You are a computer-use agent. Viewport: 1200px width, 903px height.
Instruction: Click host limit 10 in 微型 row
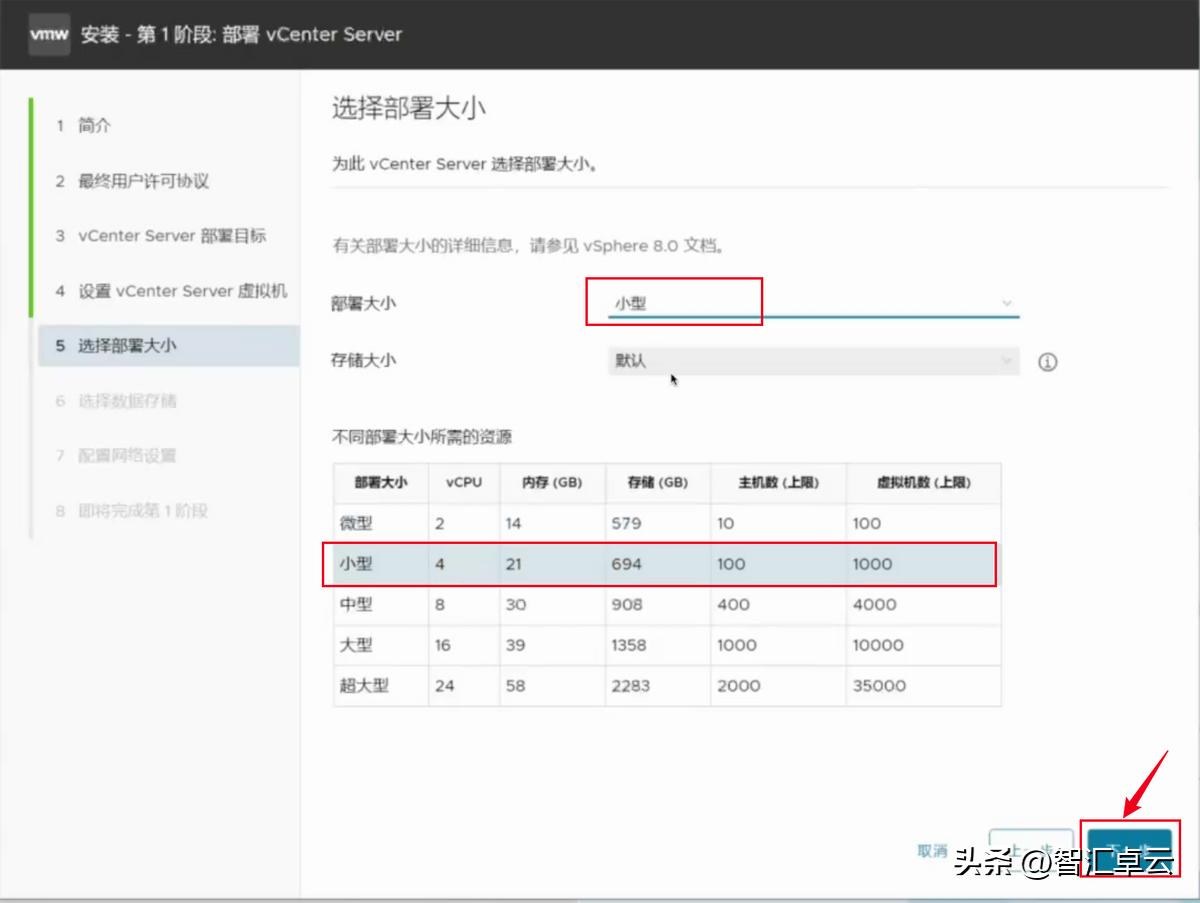click(725, 523)
